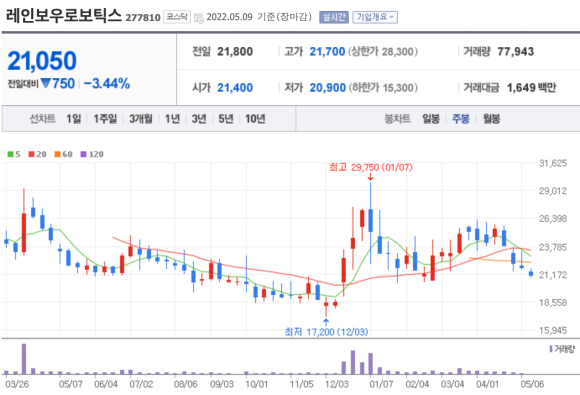The image size is (580, 395).
Task: Click the 15,945 price axis label
Action: (x=553, y=330)
